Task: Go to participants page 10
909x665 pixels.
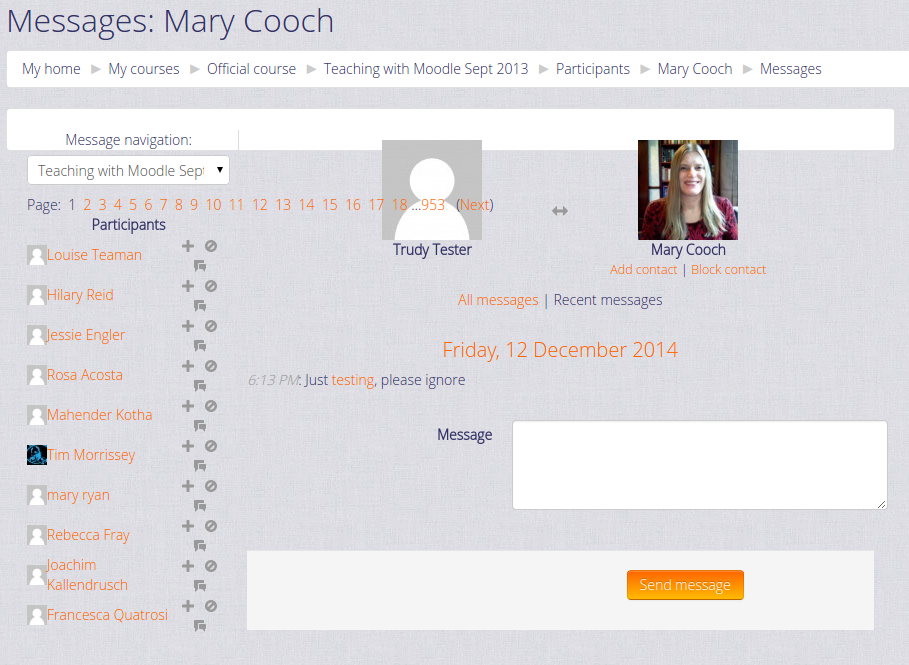Action: (x=213, y=205)
